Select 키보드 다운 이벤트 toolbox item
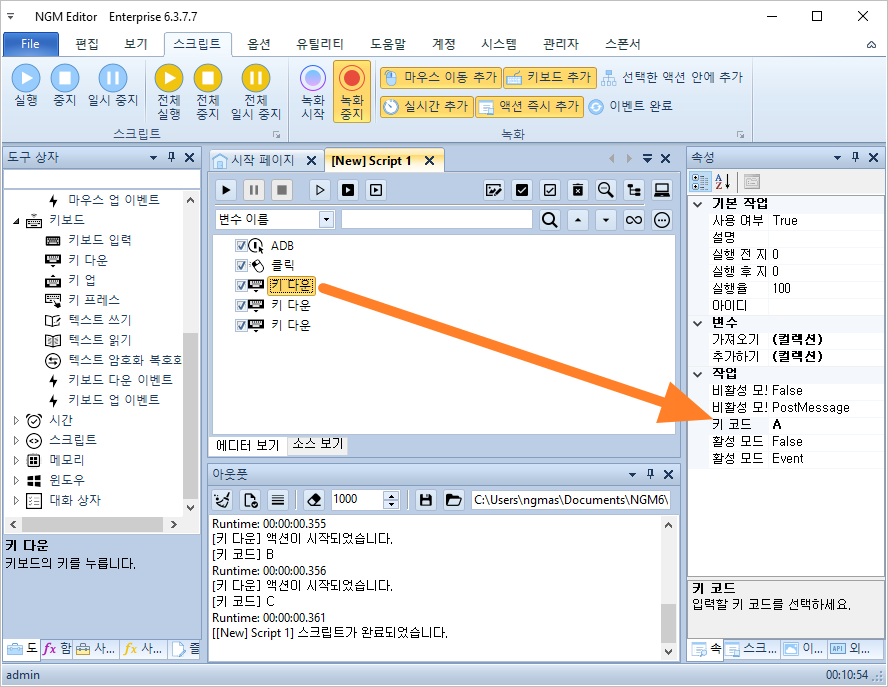Viewport: 888px width, 687px height. click(120, 380)
